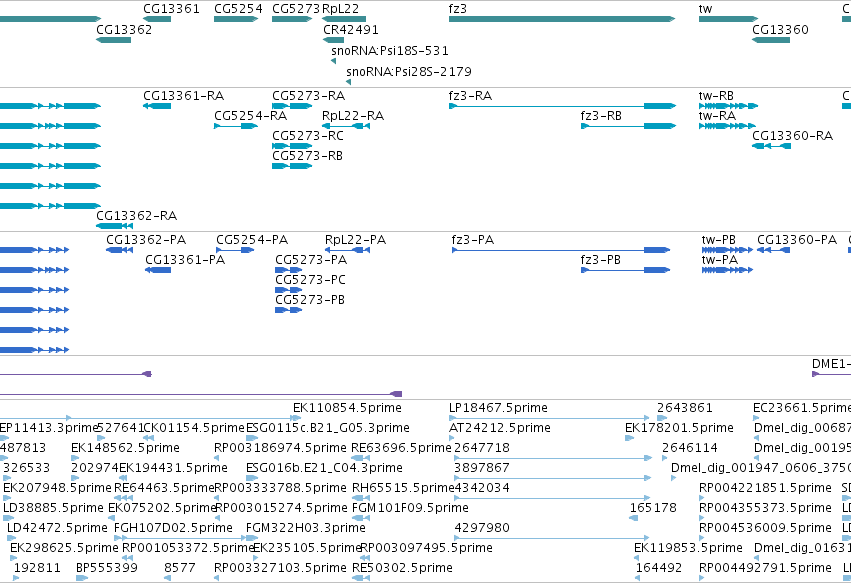The image size is (851, 583).
Task: Select the 2643861 EST label
Action: tap(684, 408)
